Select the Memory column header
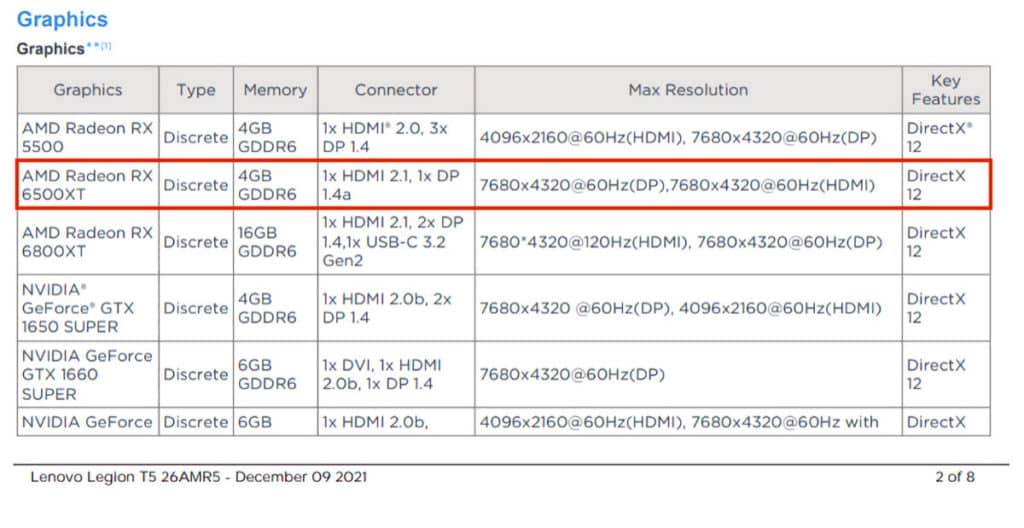The height and width of the screenshot is (528, 1024). (275, 90)
